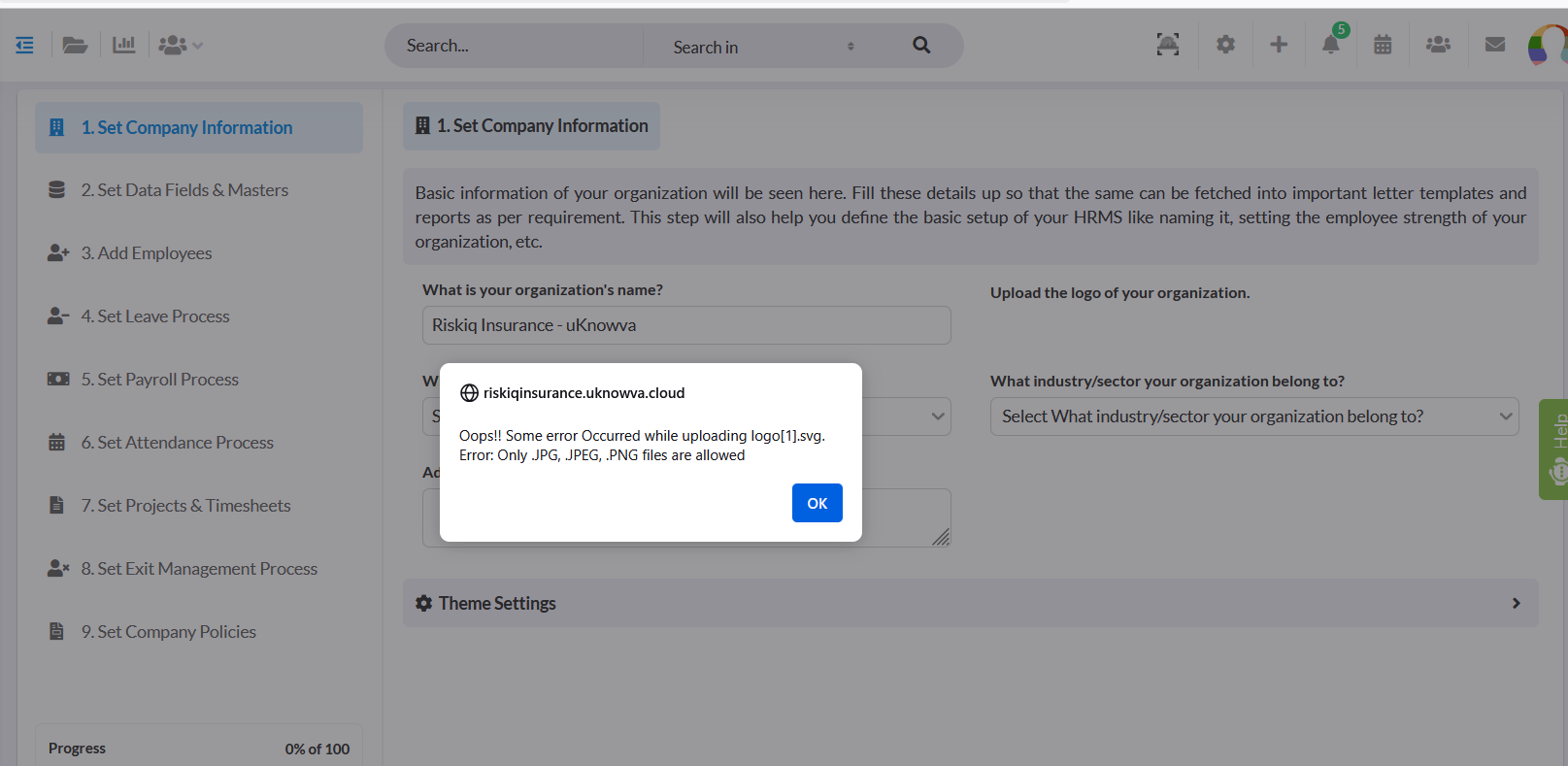Screen dimensions: 1568x766
Task: Click the magnifier search icon
Action: [x=921, y=45]
